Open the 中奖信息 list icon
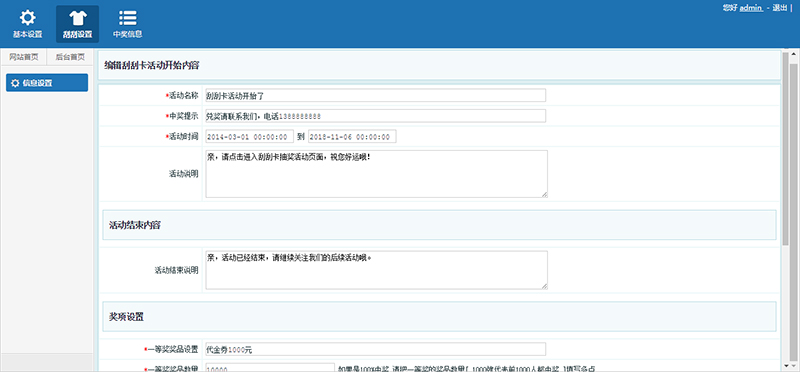 (128, 18)
